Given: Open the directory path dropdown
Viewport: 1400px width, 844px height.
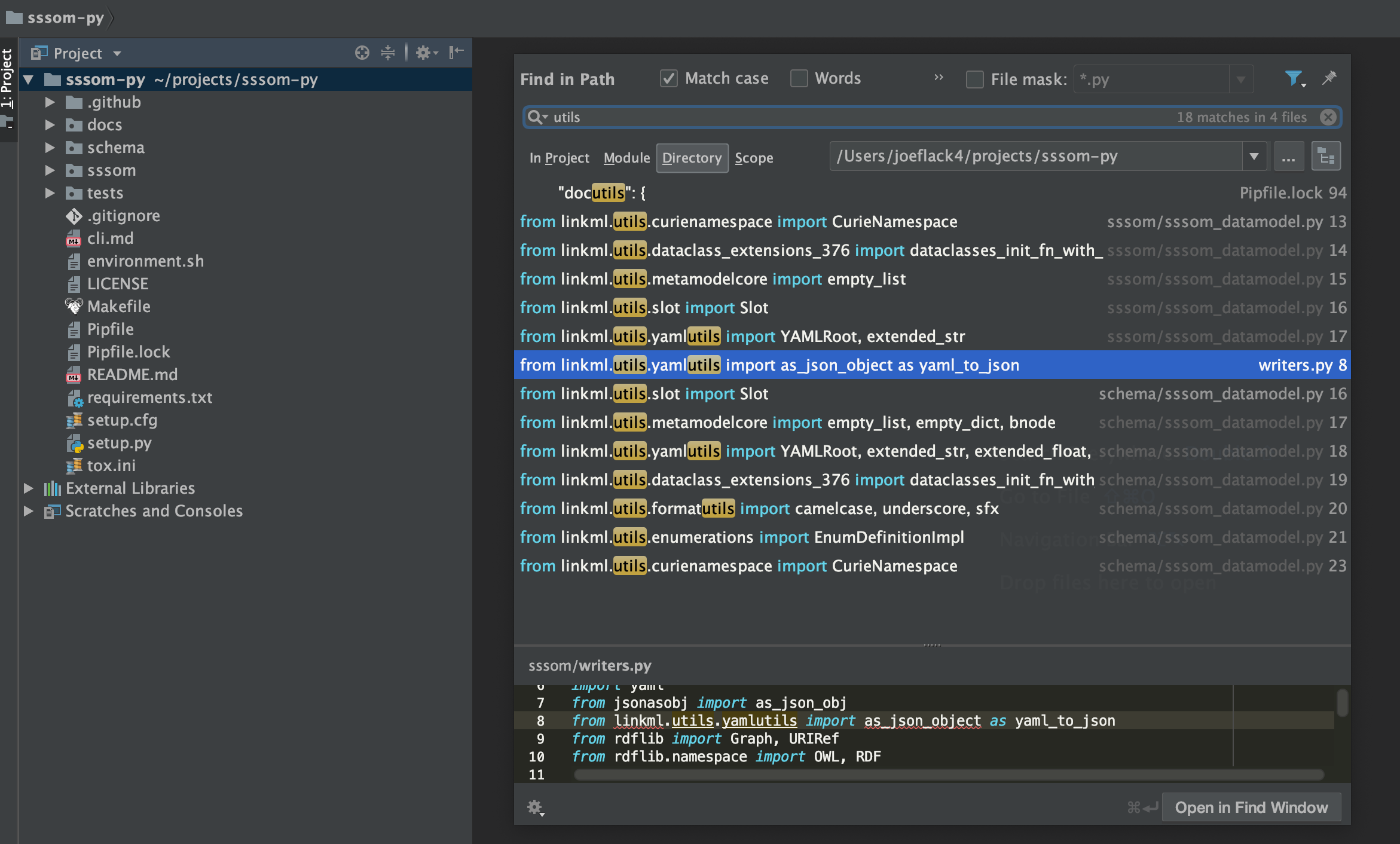Looking at the screenshot, I should pyautogui.click(x=1254, y=156).
